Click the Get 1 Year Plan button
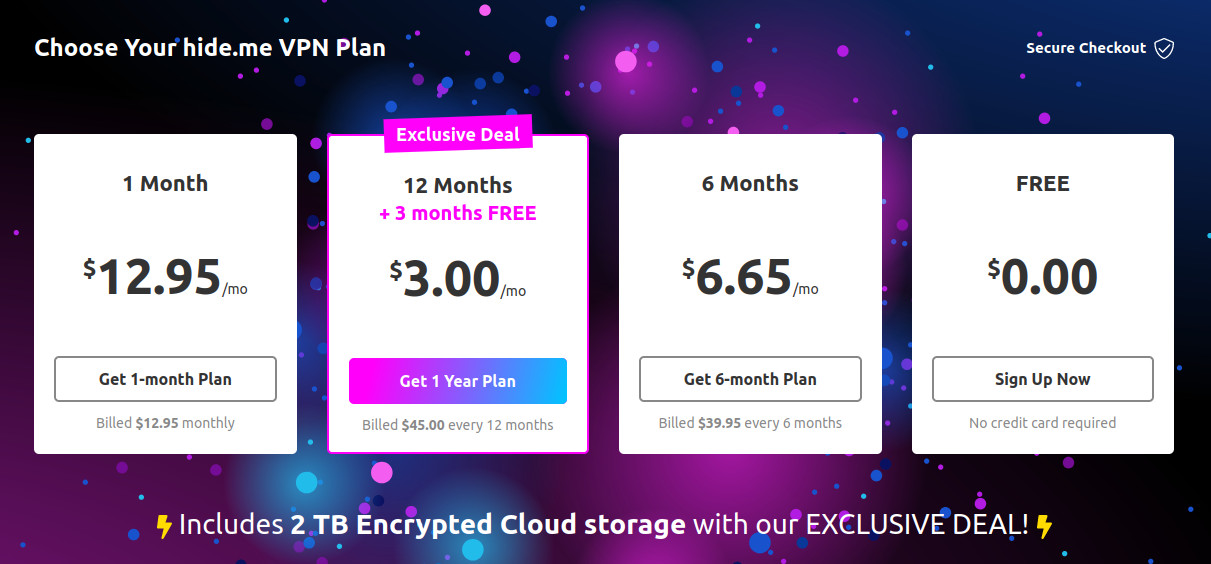Viewport: 1211px width, 564px height. [458, 381]
